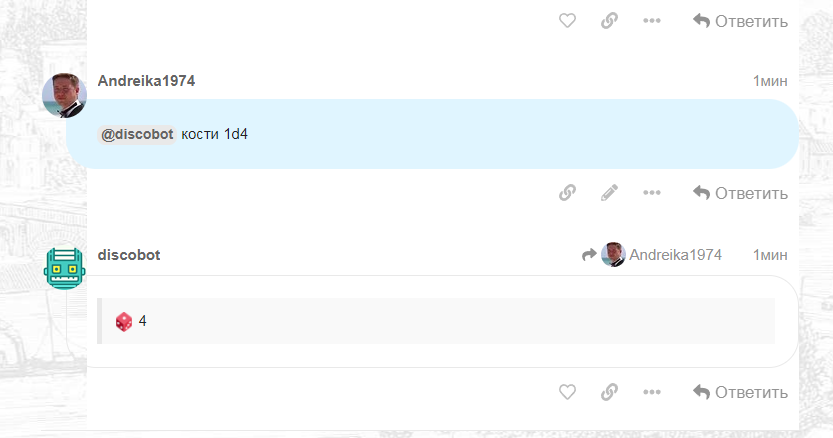Show more actions for Andreika1974's post
This screenshot has height=438, width=833.
tap(652, 192)
